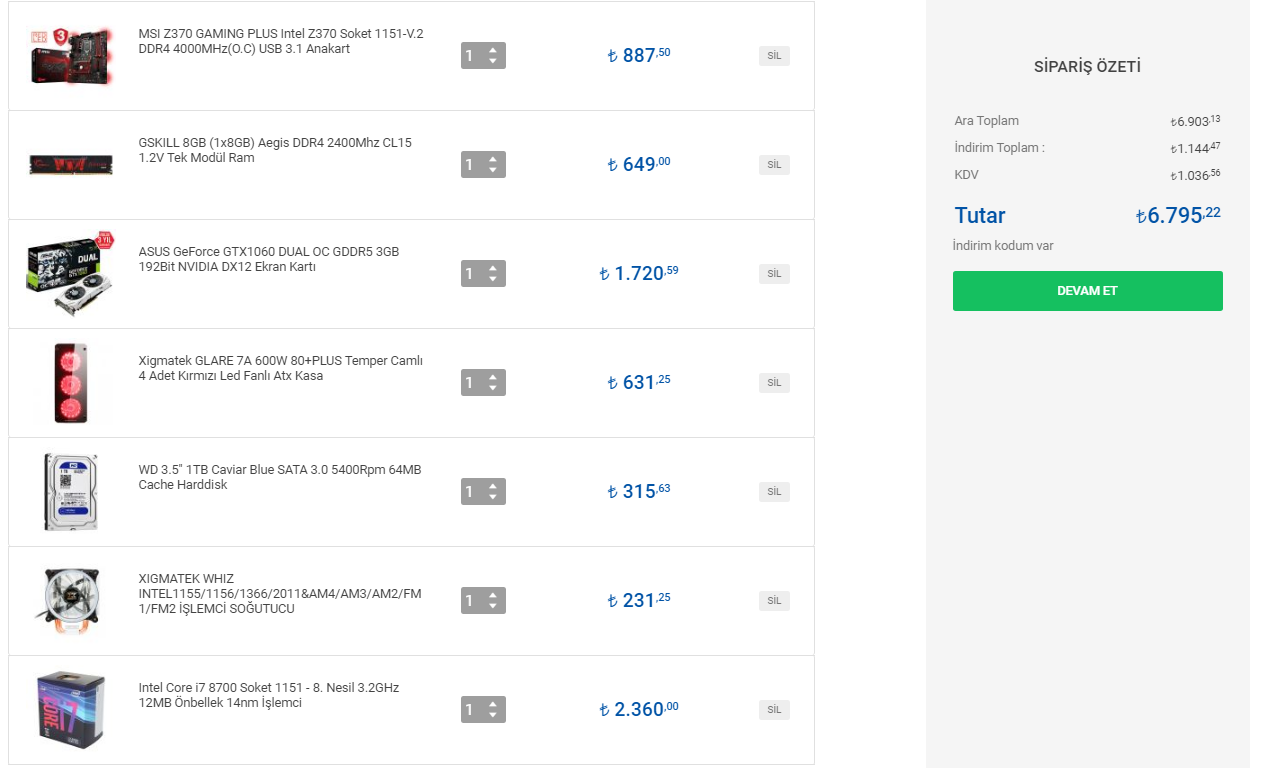Open the quantity selector for the WD 1TB harddisk
Viewport: 1262px width, 768px height.
click(483, 492)
